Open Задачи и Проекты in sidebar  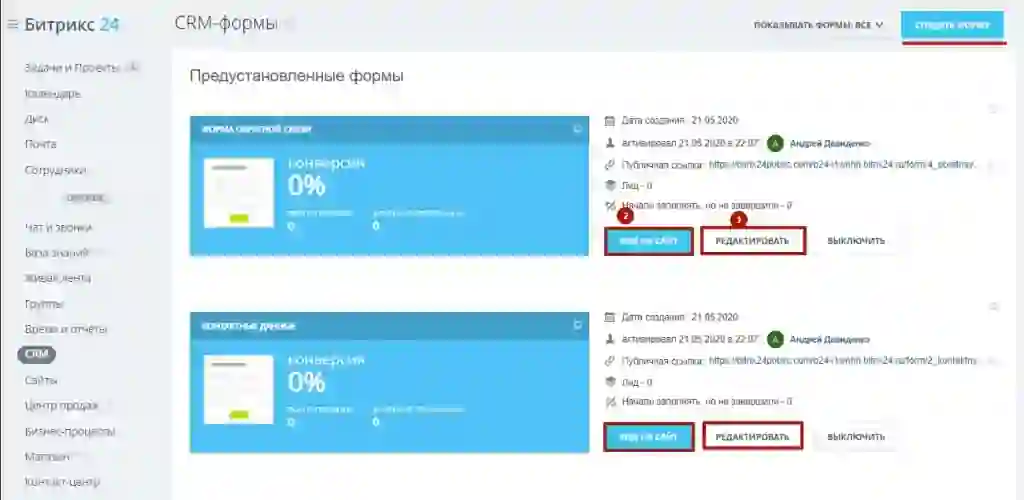pyautogui.click(x=72, y=67)
